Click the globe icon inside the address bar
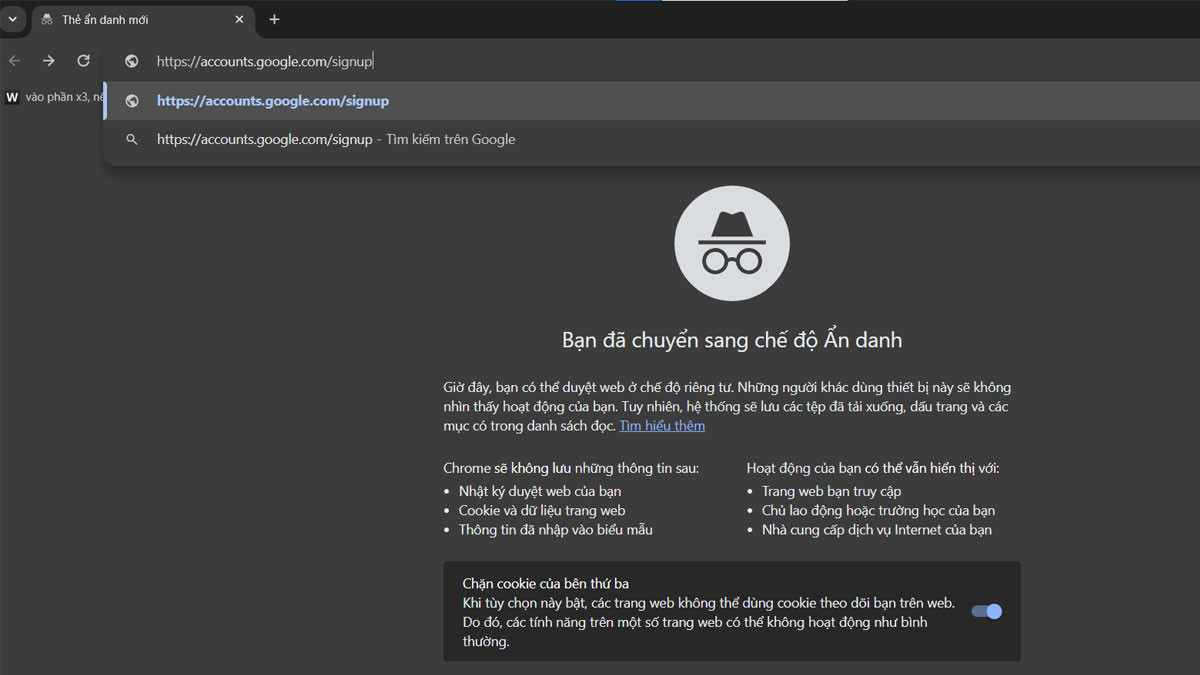 coord(131,61)
